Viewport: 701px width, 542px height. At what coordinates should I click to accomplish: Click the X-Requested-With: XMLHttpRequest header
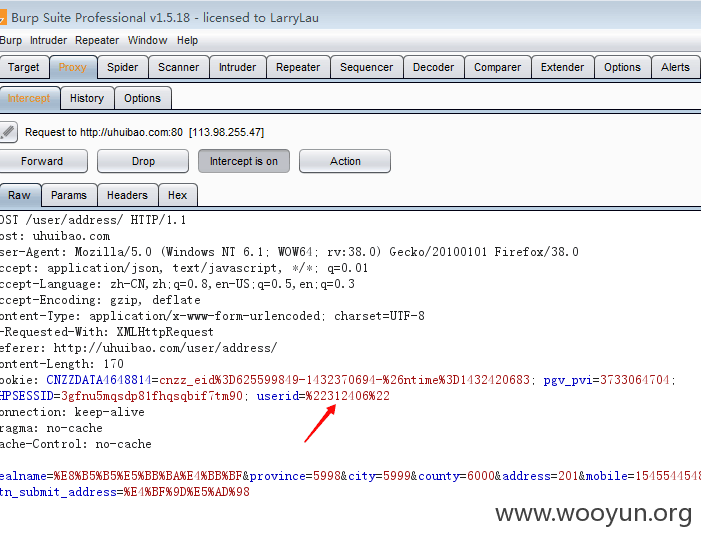[x=107, y=332]
